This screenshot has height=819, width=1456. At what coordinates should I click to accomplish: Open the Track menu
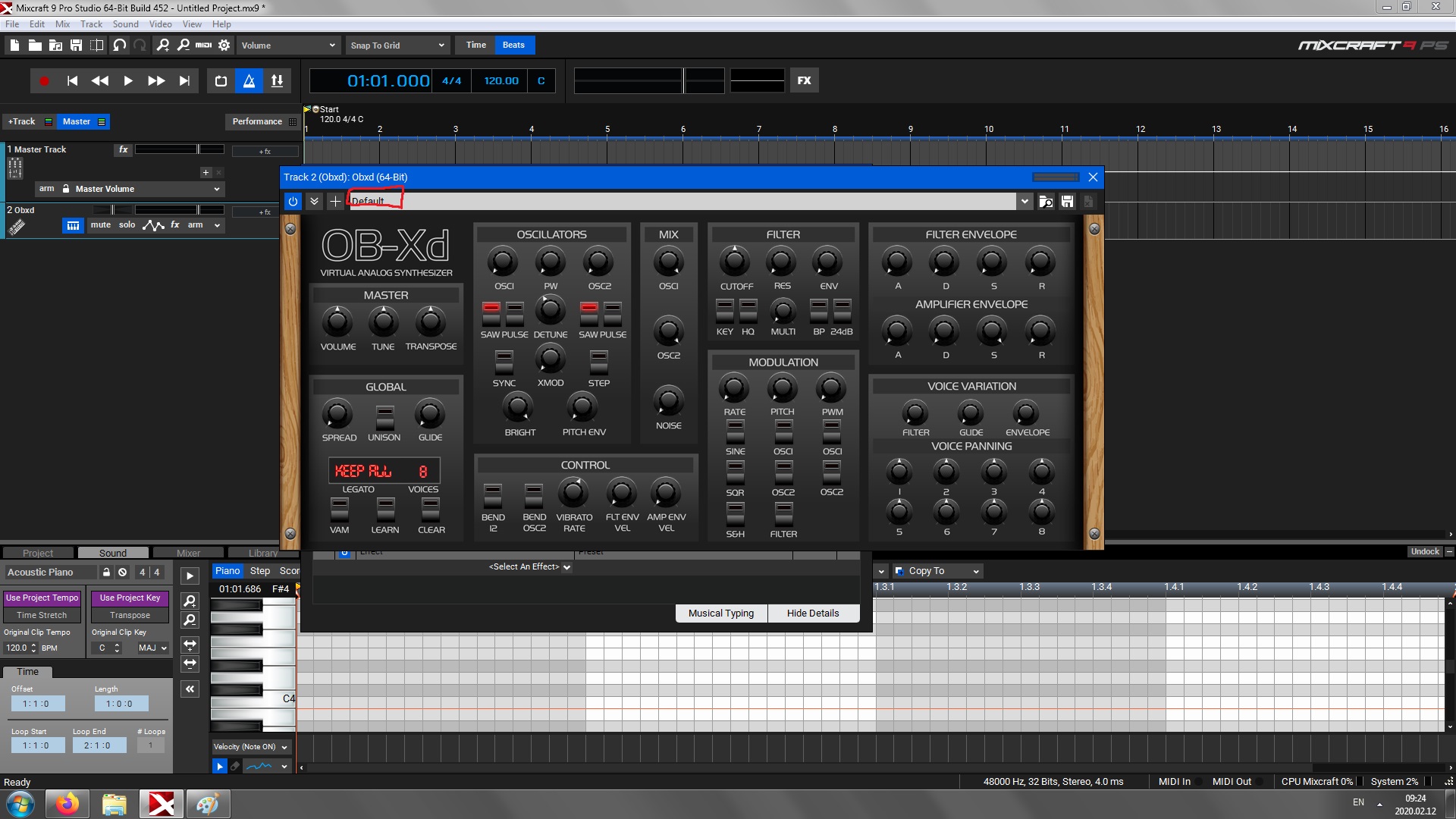pyautogui.click(x=91, y=24)
